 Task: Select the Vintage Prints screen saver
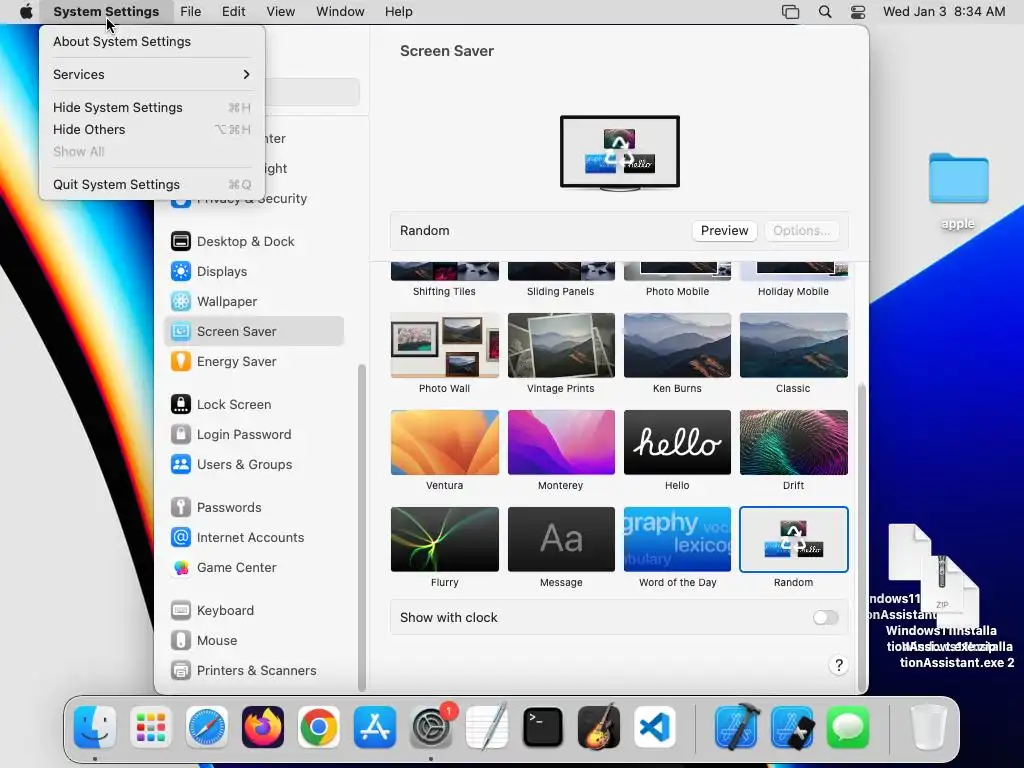[x=561, y=345]
